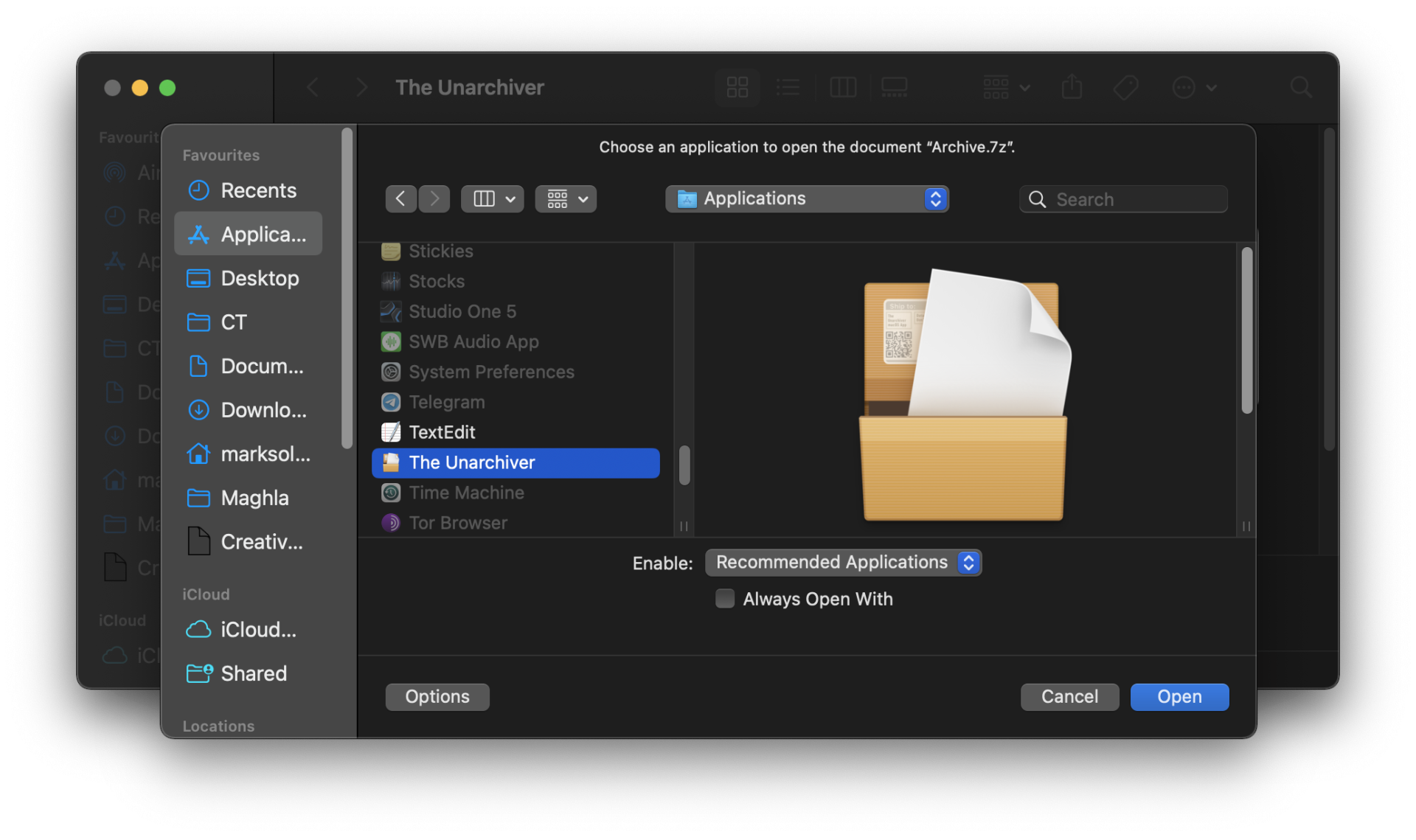Open the Enable Recommended Applications popup
Viewport: 1416px width, 840px height.
point(843,563)
